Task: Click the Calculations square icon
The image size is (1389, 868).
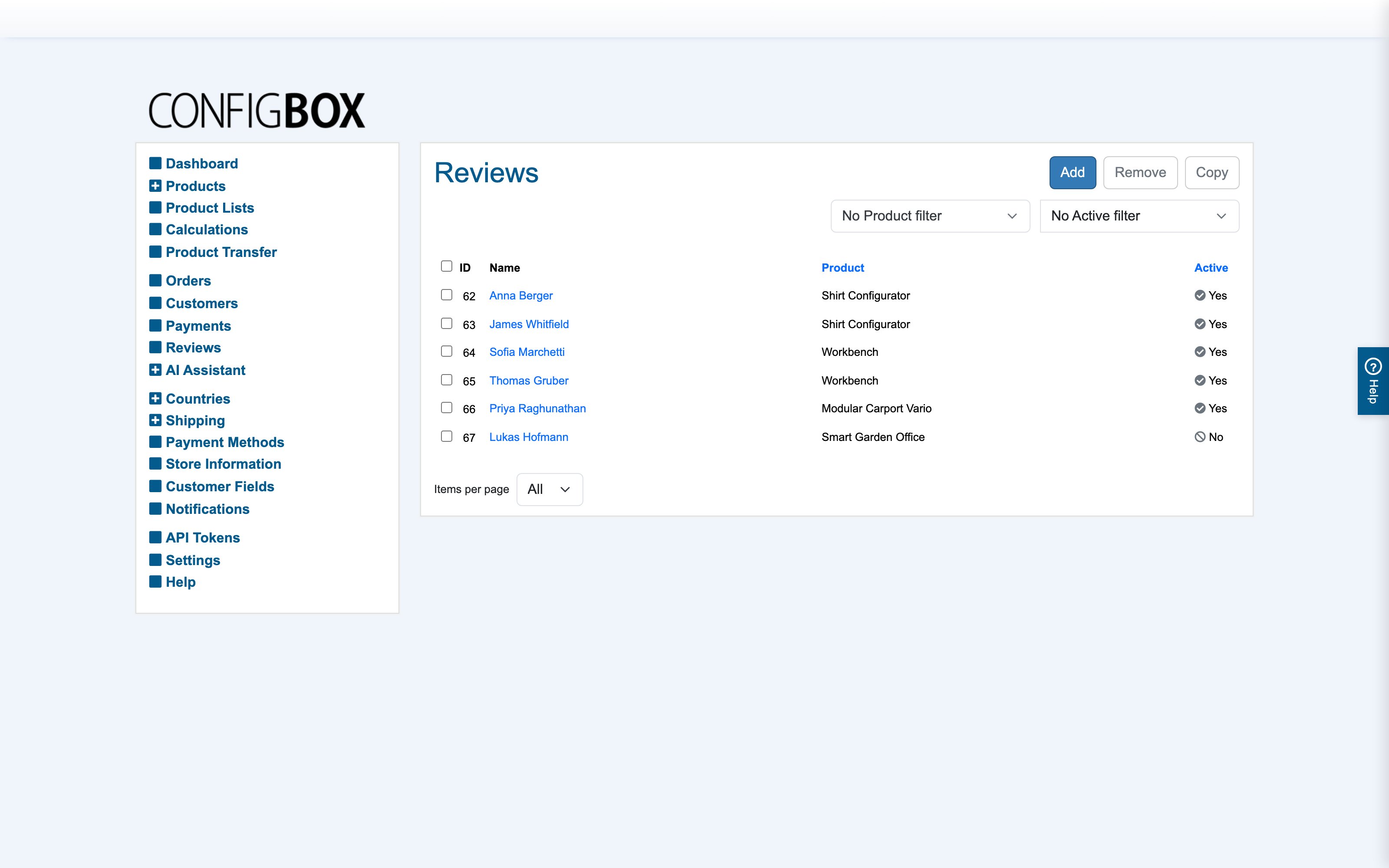Action: 155,228
